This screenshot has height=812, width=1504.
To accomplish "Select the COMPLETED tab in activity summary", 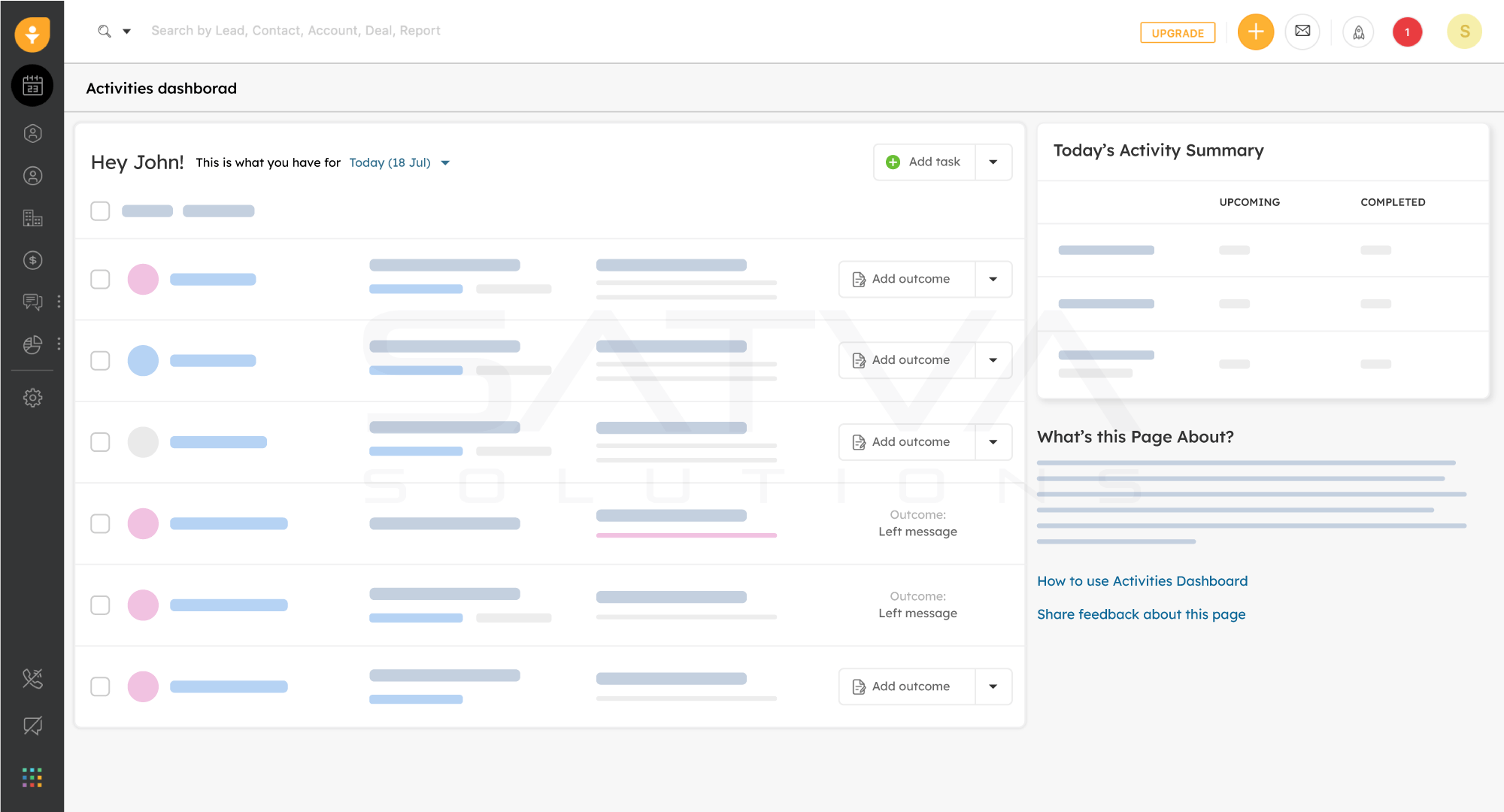I will [x=1393, y=202].
